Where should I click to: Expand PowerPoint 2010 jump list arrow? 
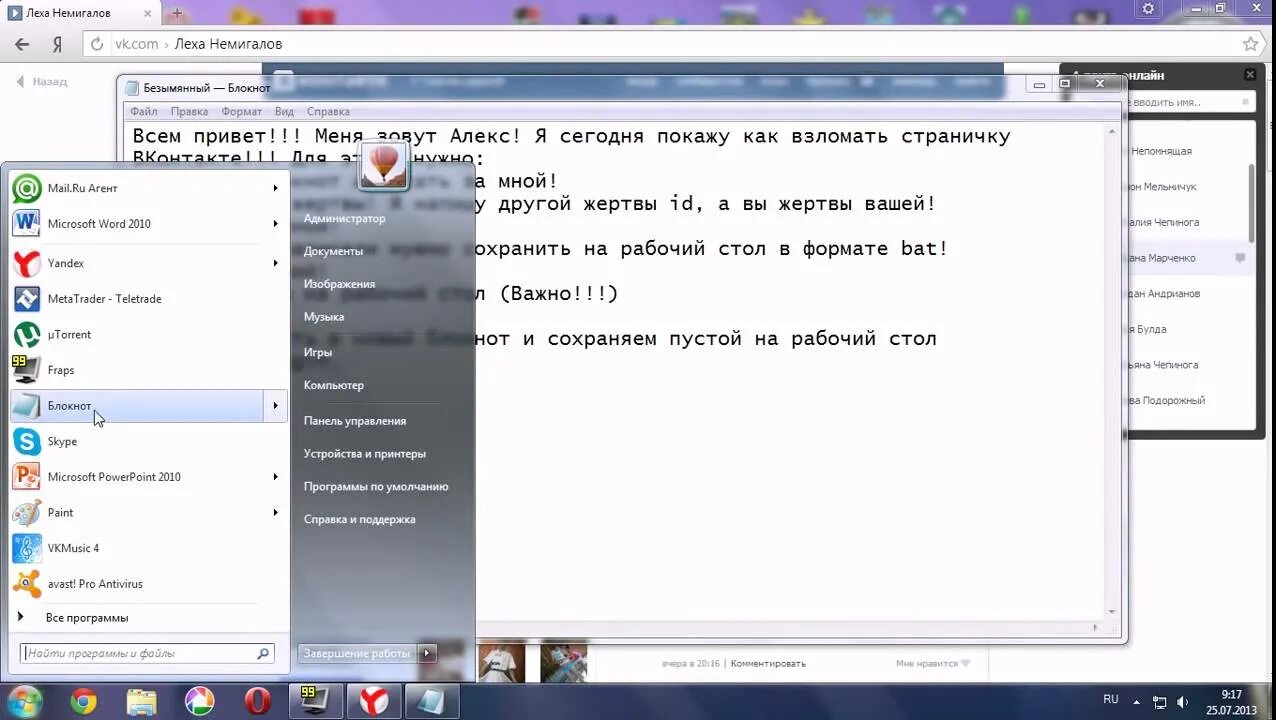pyautogui.click(x=275, y=477)
